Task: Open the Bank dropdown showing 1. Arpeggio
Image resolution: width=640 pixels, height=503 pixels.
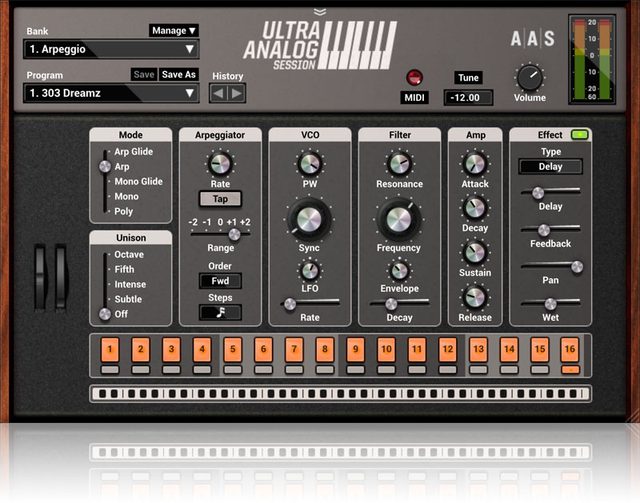Action: 111,49
